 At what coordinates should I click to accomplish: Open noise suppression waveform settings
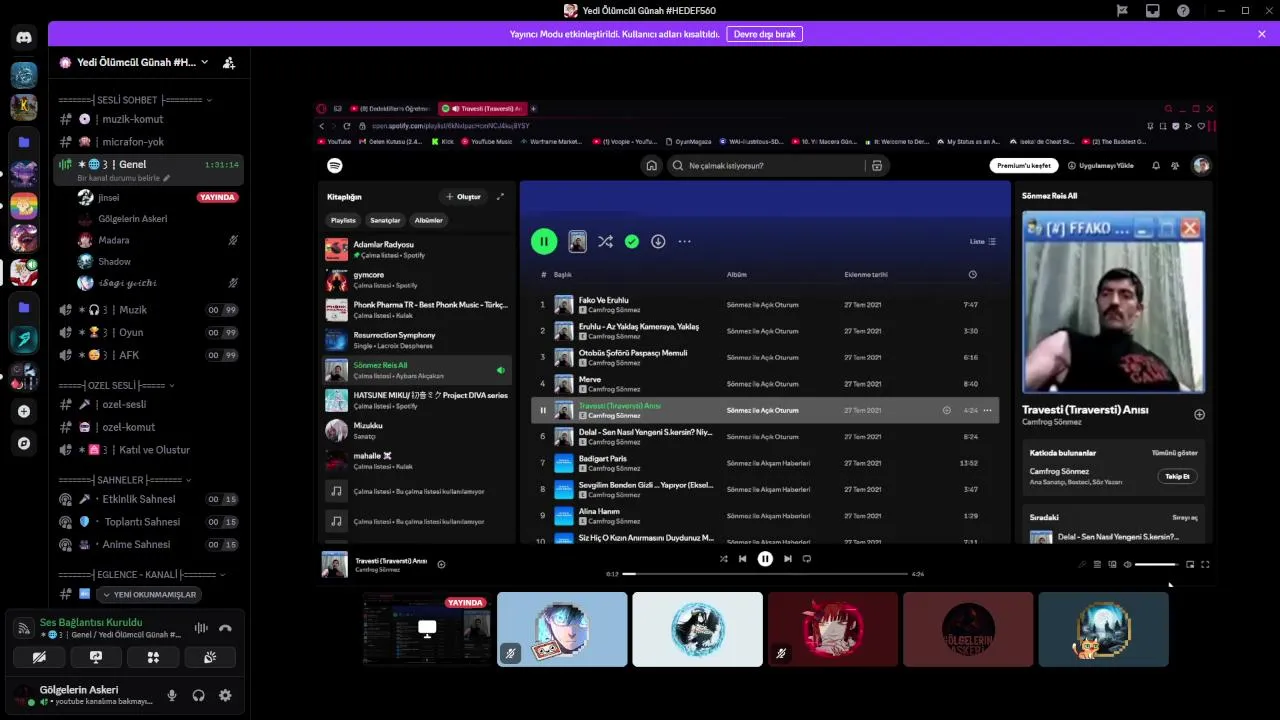(201, 628)
